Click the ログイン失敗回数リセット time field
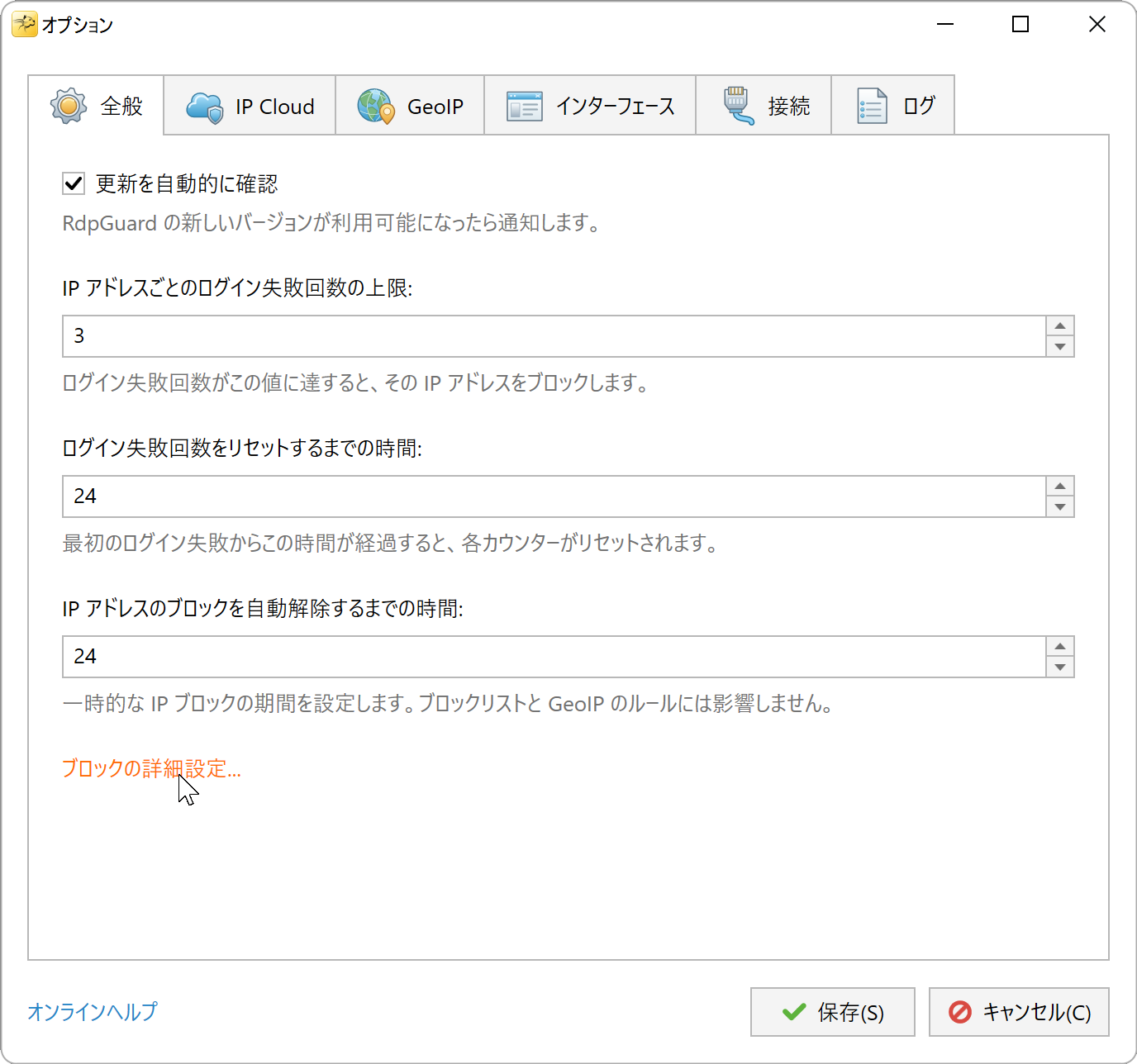The image size is (1137, 1064). tap(554, 496)
